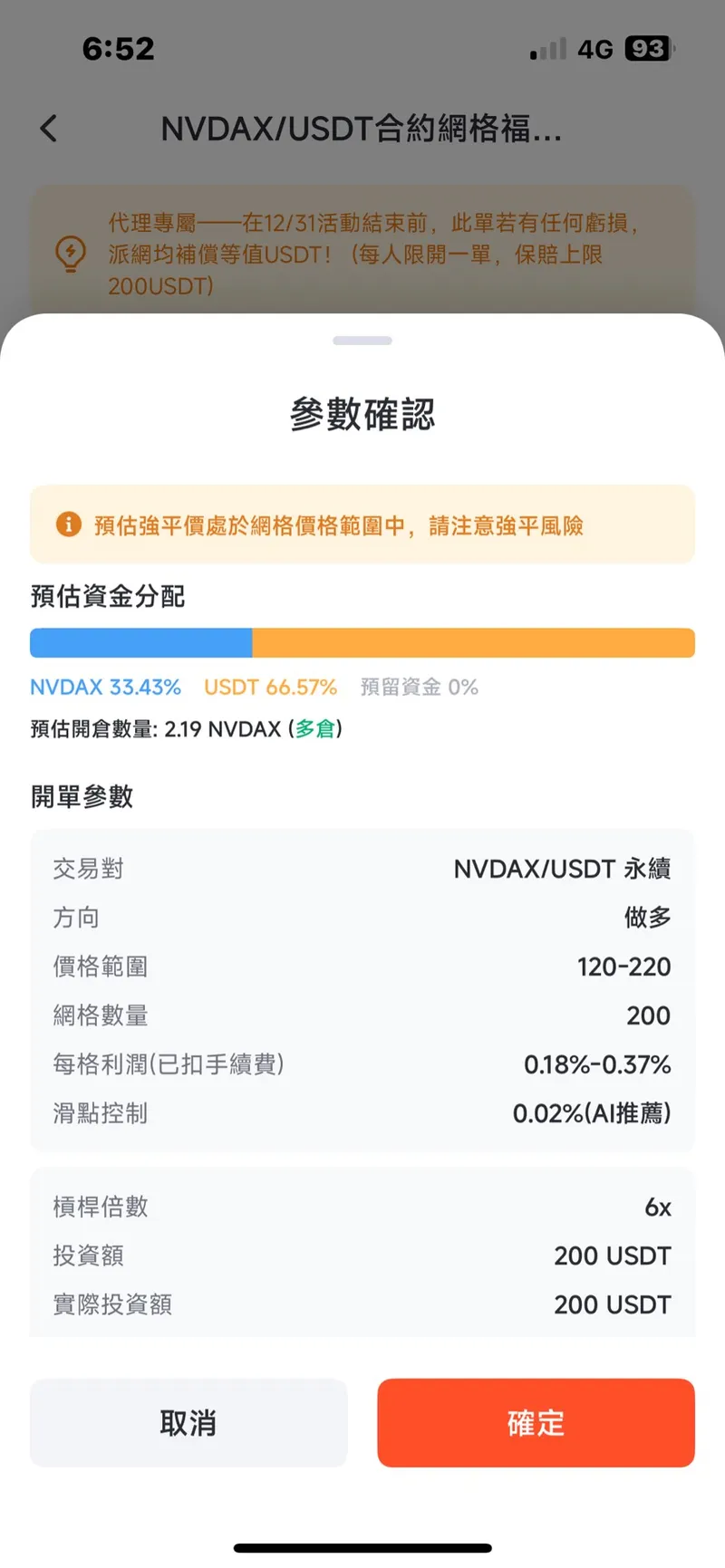Tap the battery level indicator
The width and height of the screenshot is (725, 1568).
click(x=649, y=49)
